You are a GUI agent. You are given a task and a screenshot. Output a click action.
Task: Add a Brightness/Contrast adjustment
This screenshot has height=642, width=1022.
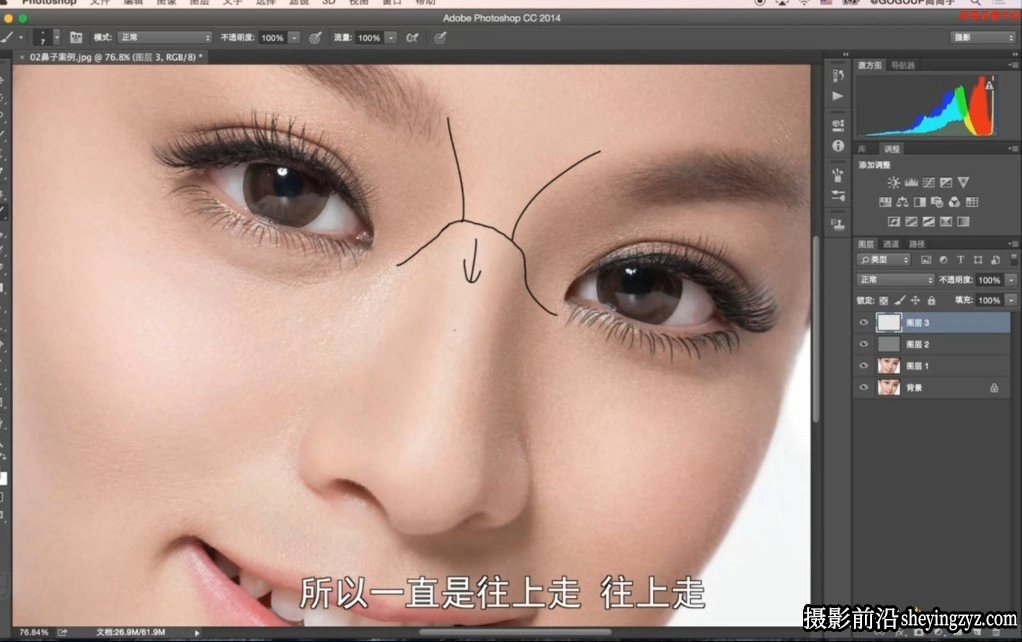click(893, 182)
